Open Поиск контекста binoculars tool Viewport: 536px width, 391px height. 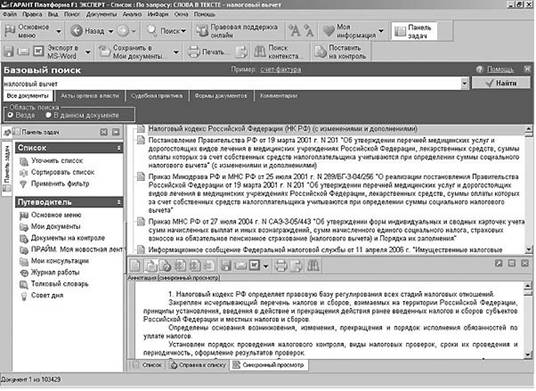(260, 52)
